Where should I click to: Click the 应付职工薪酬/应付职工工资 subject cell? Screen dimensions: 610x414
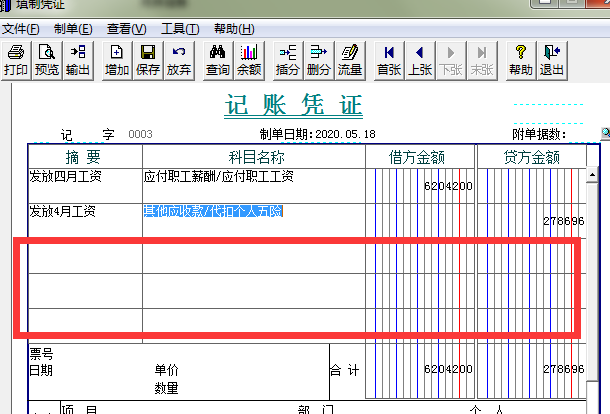coord(254,186)
